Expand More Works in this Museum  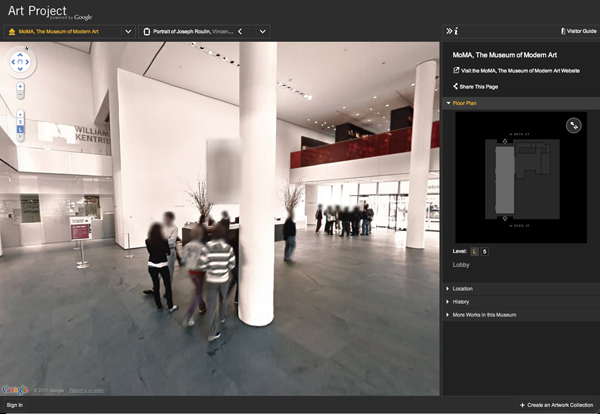coord(521,315)
